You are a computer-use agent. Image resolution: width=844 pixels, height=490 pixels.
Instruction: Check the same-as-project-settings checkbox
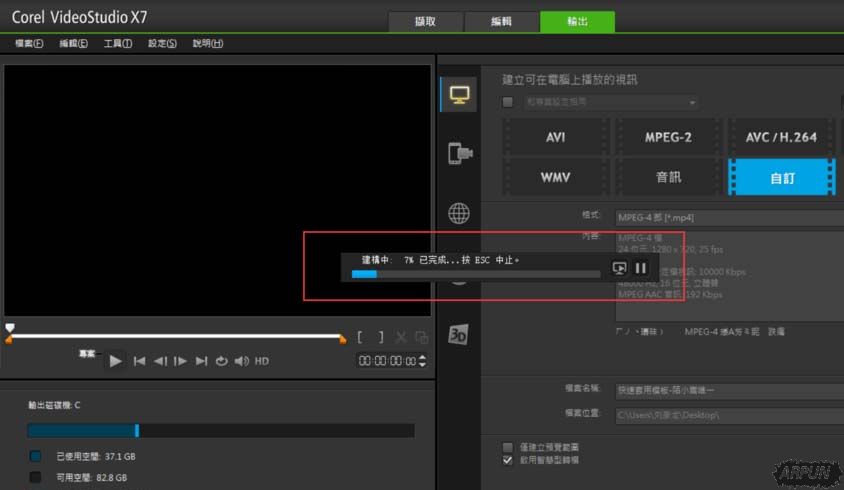pos(508,102)
